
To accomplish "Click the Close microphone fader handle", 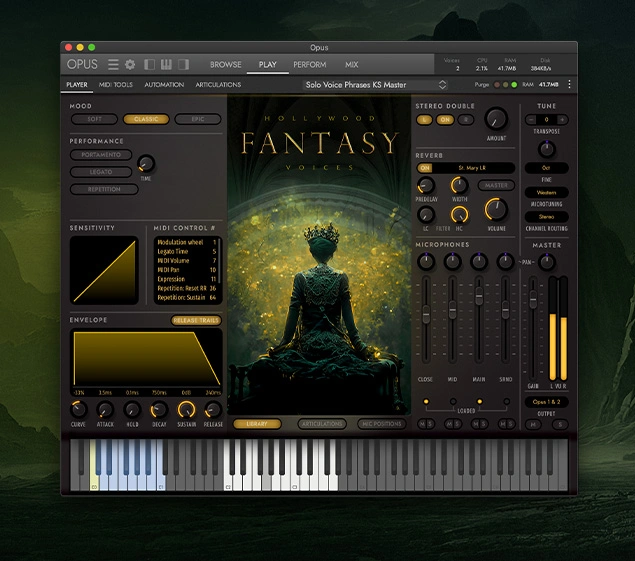I will tap(426, 314).
